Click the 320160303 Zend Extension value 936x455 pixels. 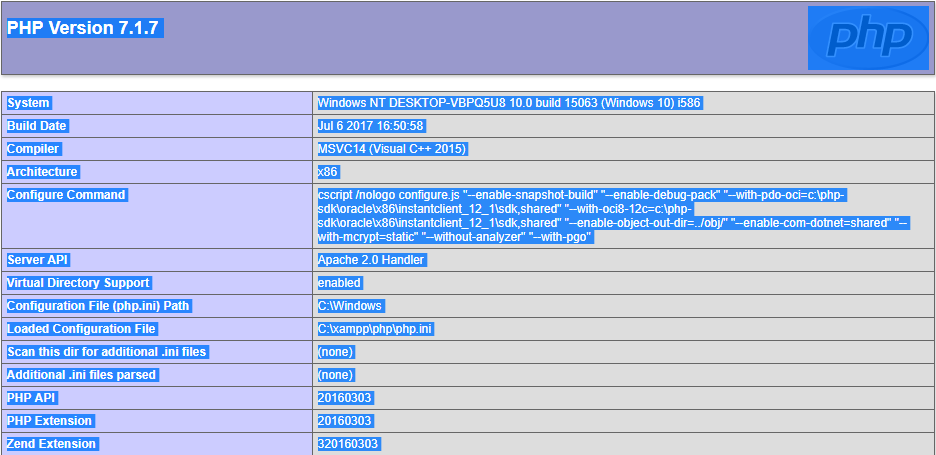(x=349, y=444)
